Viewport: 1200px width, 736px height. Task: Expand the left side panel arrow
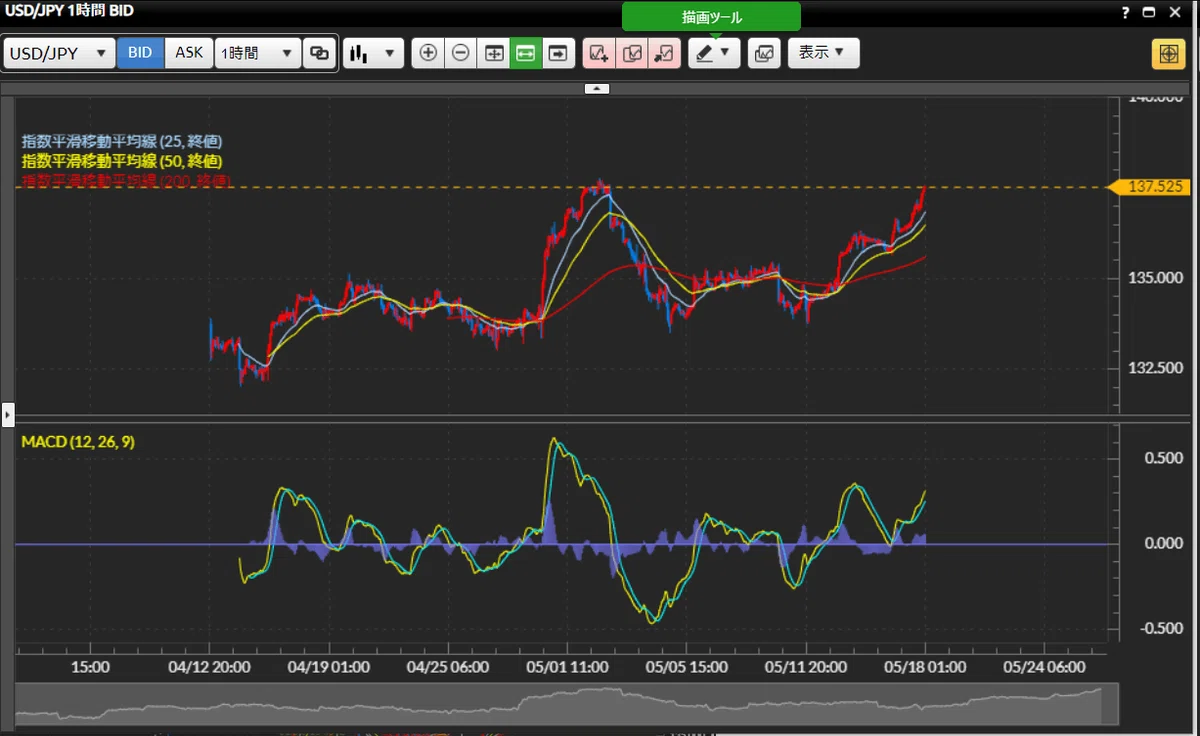[7, 413]
